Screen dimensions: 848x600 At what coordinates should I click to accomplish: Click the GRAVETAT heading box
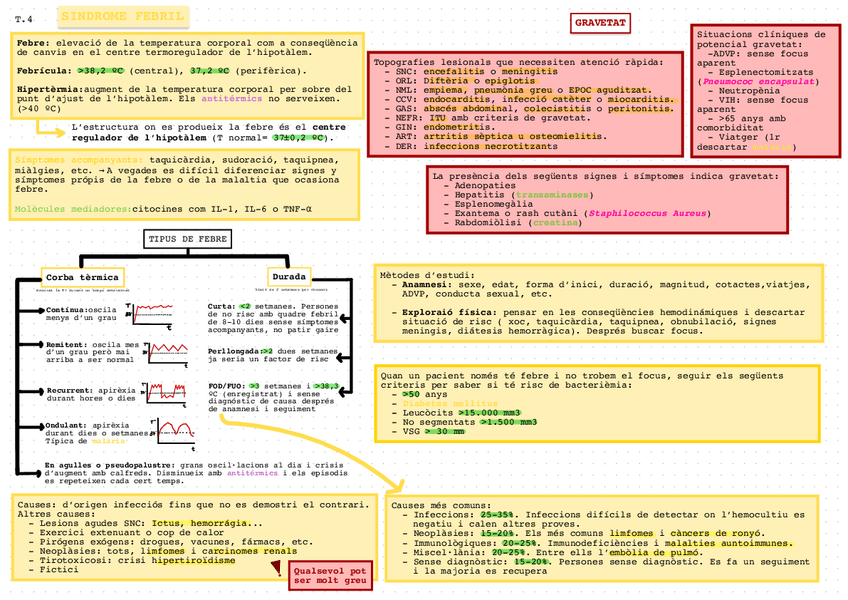point(601,22)
